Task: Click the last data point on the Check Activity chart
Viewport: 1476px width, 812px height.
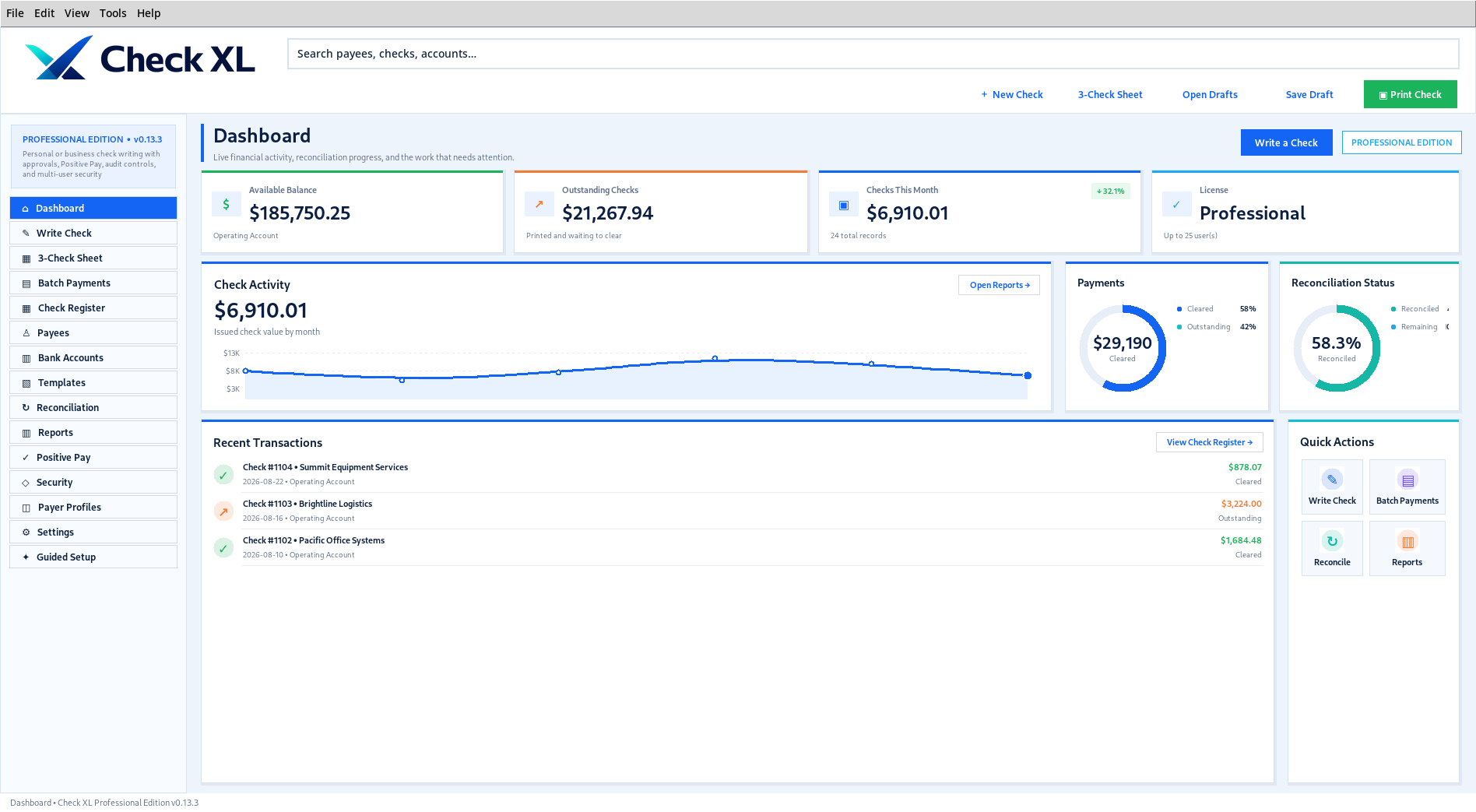Action: pyautogui.click(x=1028, y=375)
